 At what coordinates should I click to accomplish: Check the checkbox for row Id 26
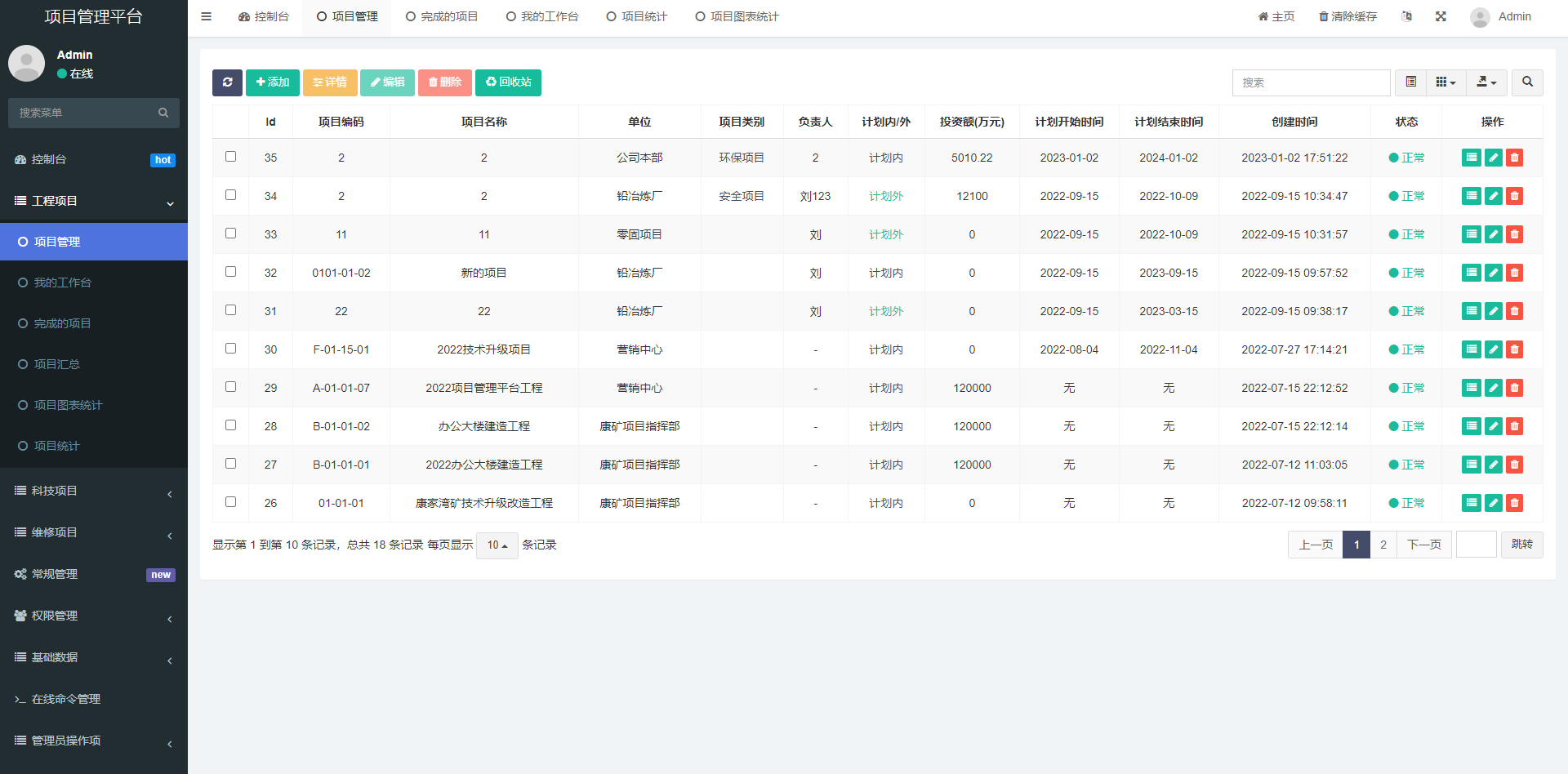coord(230,502)
